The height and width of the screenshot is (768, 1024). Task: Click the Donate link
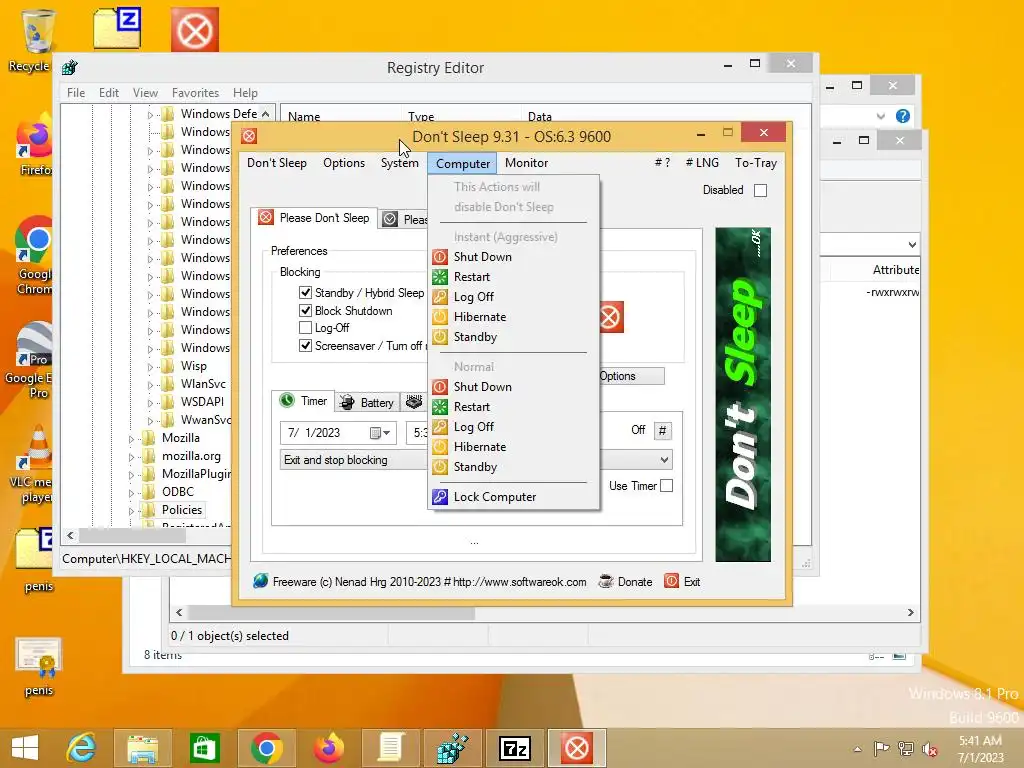pos(626,582)
